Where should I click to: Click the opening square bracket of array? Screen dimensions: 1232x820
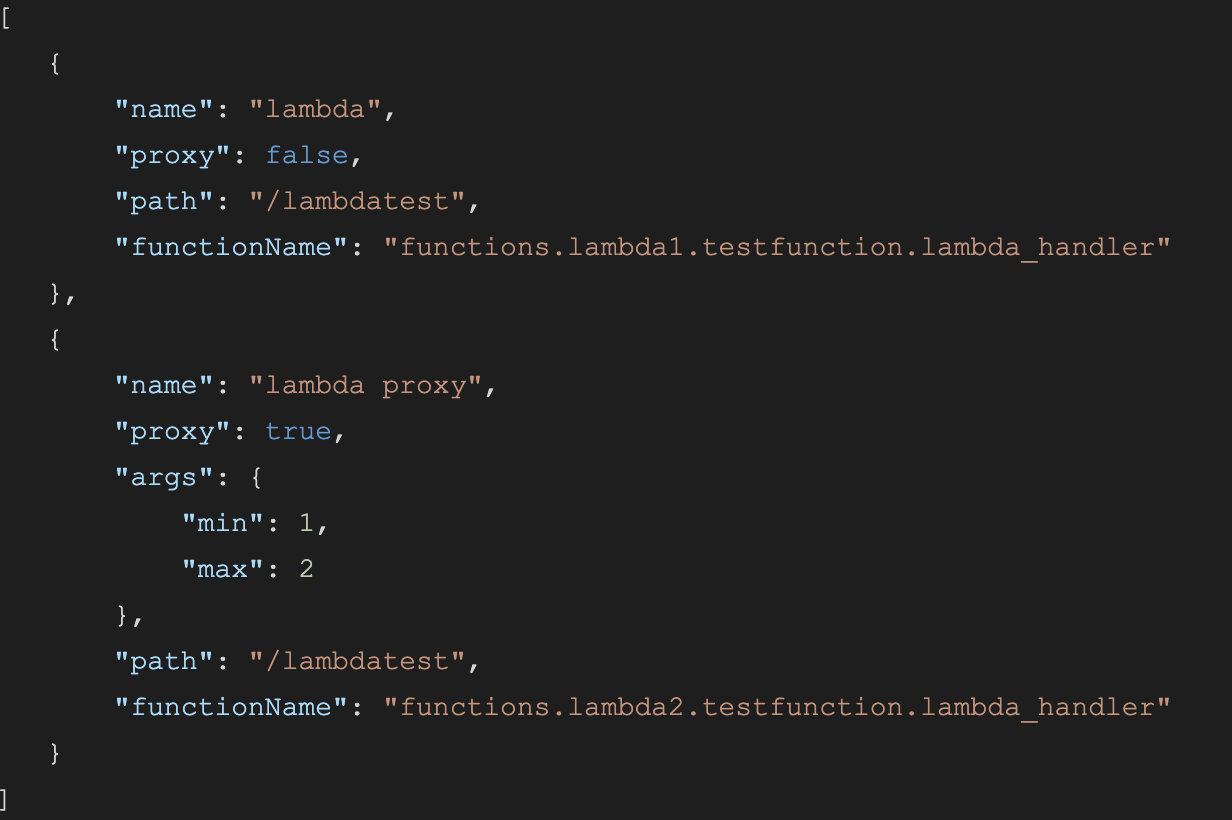click(6, 17)
